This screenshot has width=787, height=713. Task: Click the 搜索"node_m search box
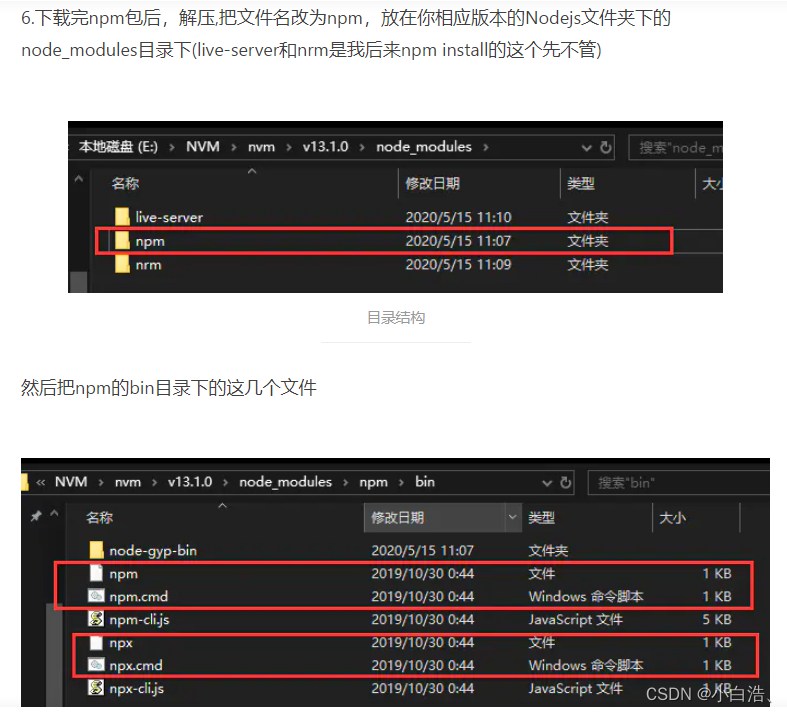[676, 148]
